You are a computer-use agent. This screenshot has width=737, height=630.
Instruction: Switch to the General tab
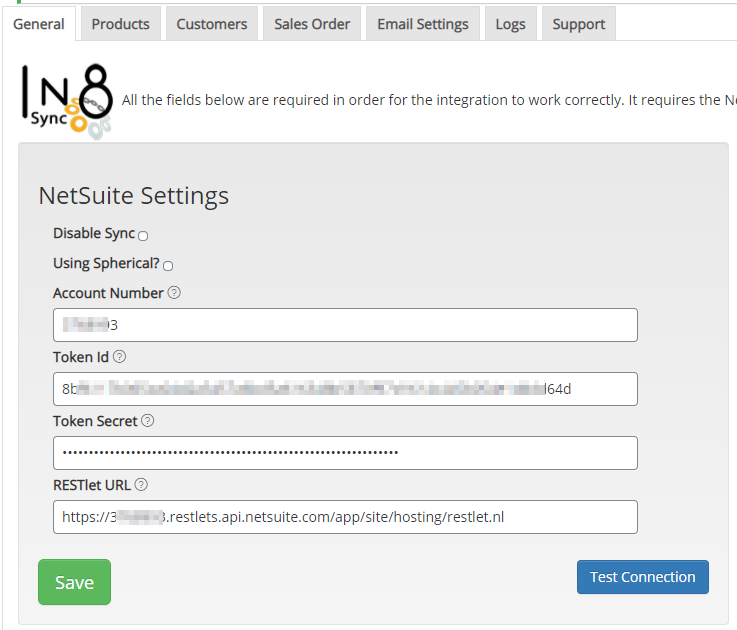(x=39, y=24)
